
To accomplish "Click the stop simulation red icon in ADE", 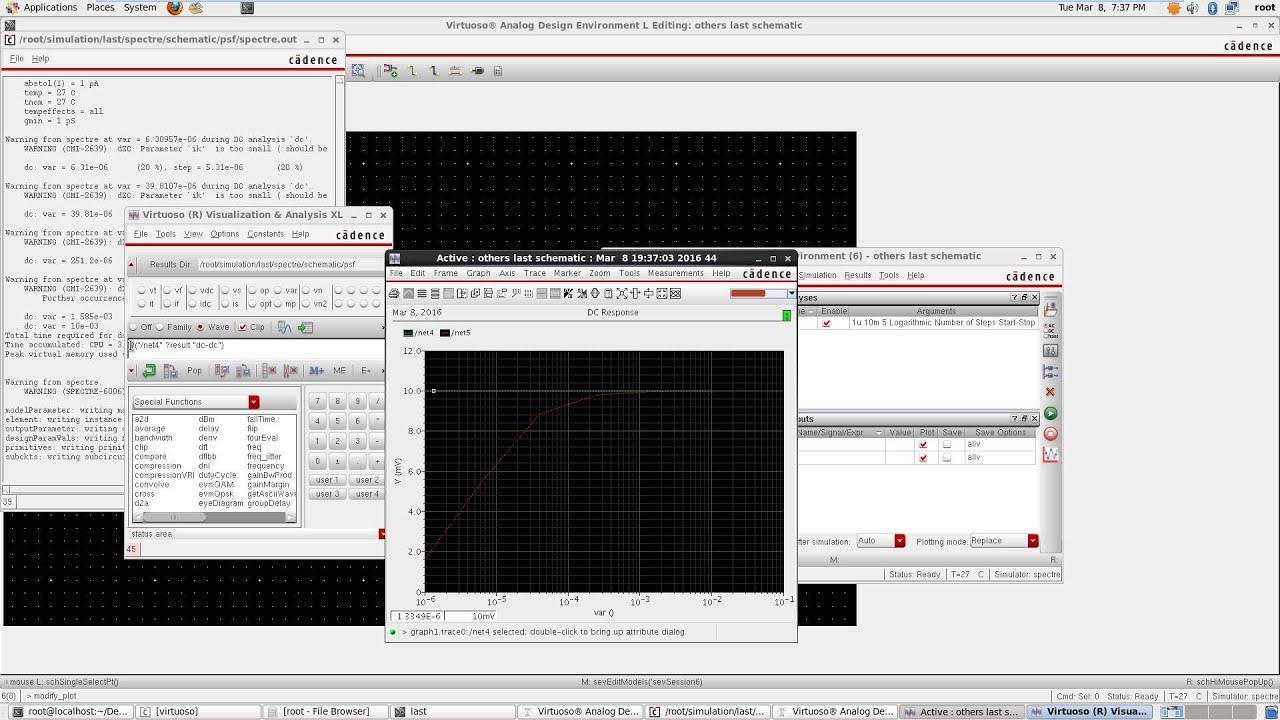I will point(1050,433).
